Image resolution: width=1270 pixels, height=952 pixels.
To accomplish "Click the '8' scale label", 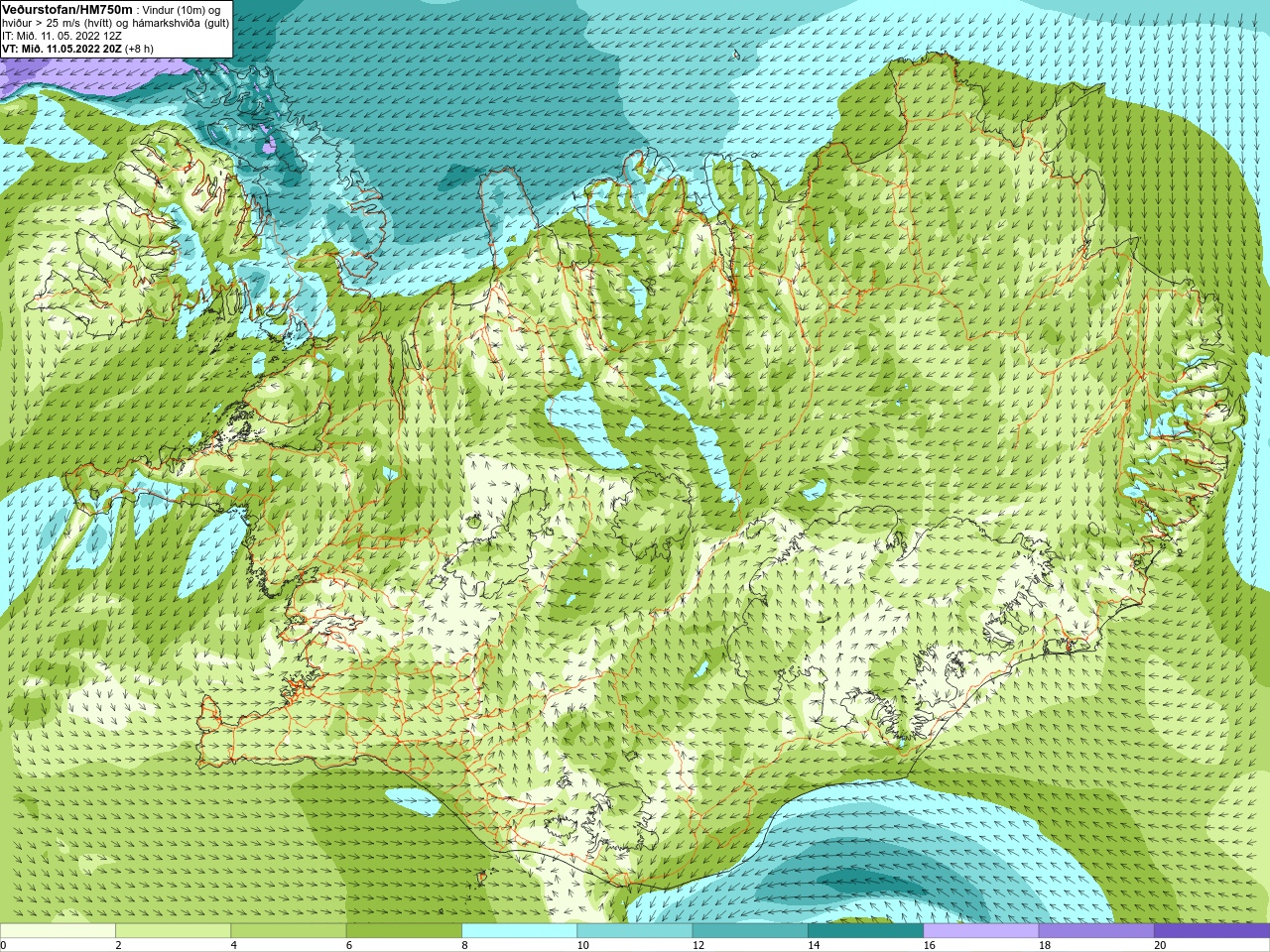I will [x=464, y=945].
